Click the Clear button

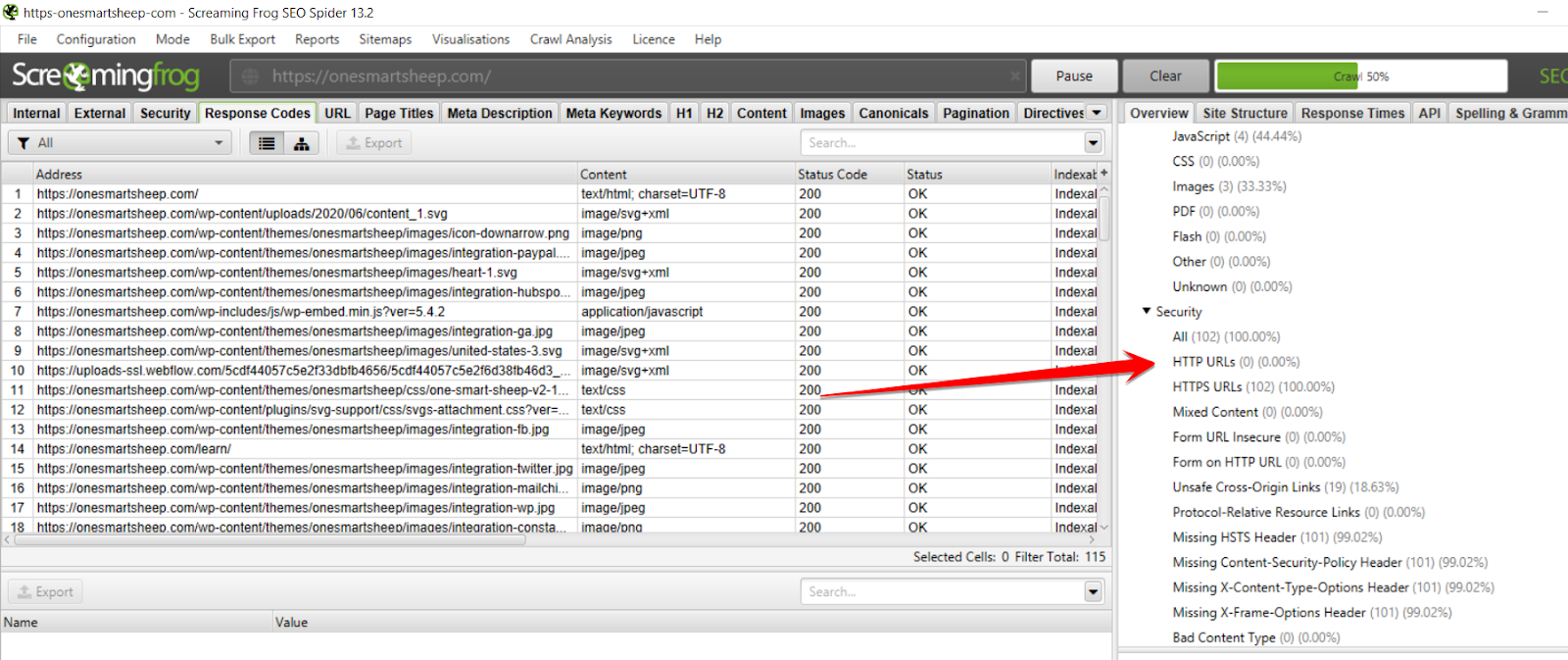[x=1165, y=76]
